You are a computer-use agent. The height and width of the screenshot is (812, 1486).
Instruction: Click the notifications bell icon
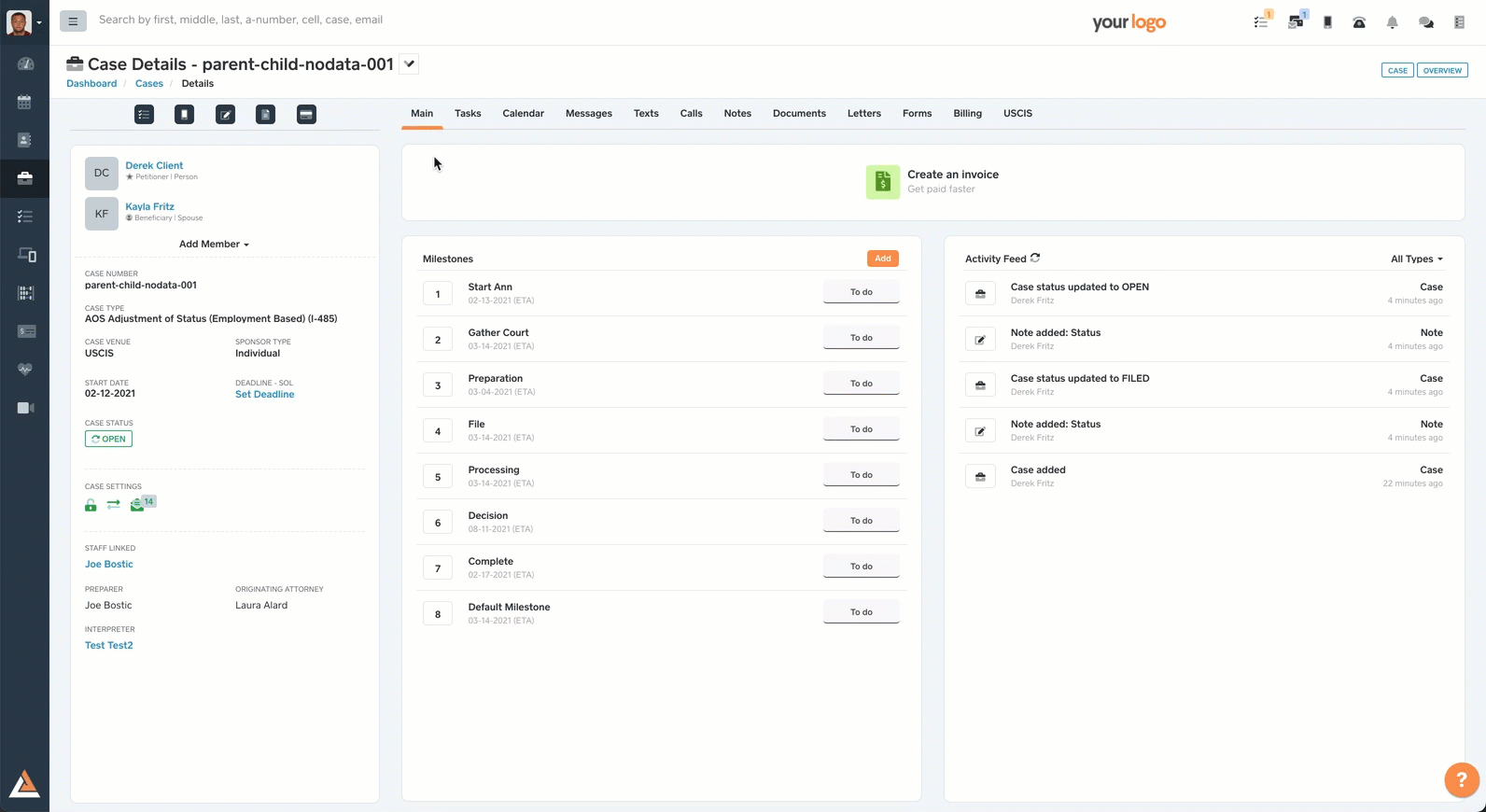click(1392, 22)
